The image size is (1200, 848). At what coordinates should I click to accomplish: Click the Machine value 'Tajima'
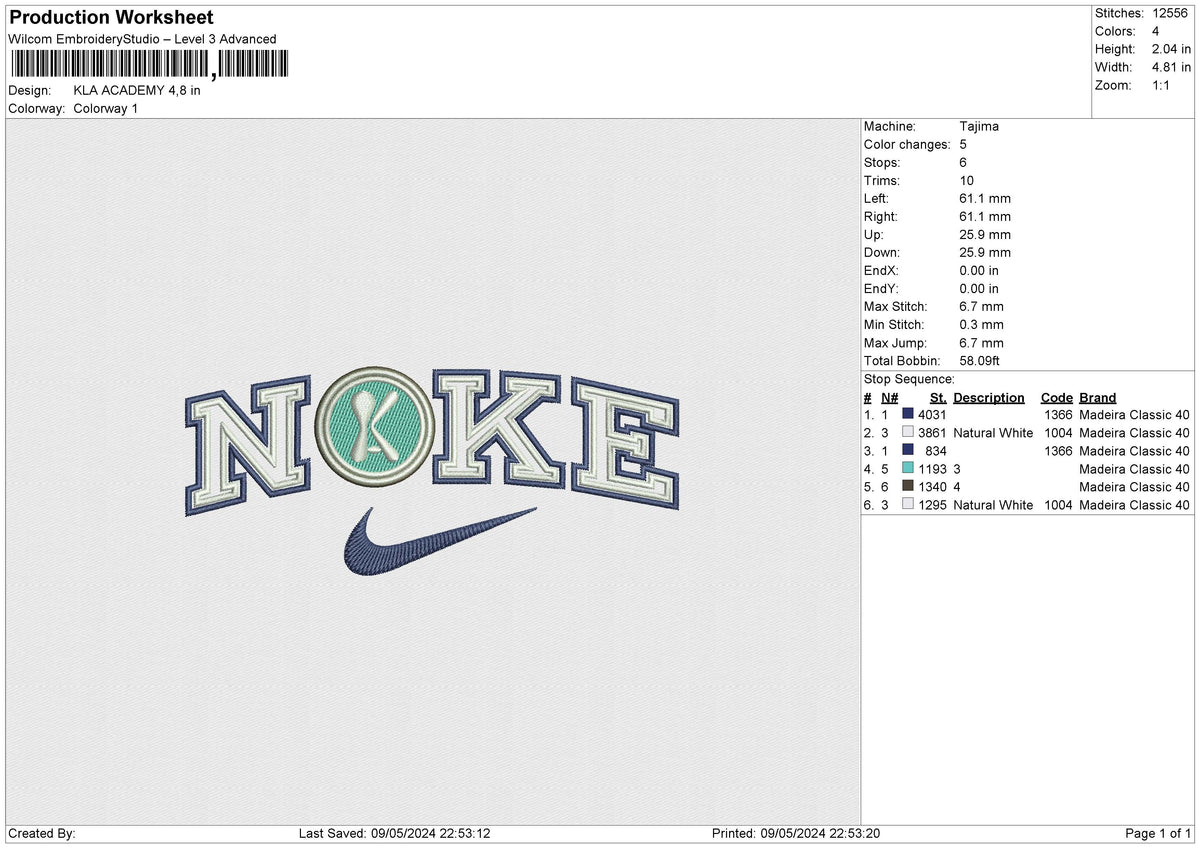[979, 126]
